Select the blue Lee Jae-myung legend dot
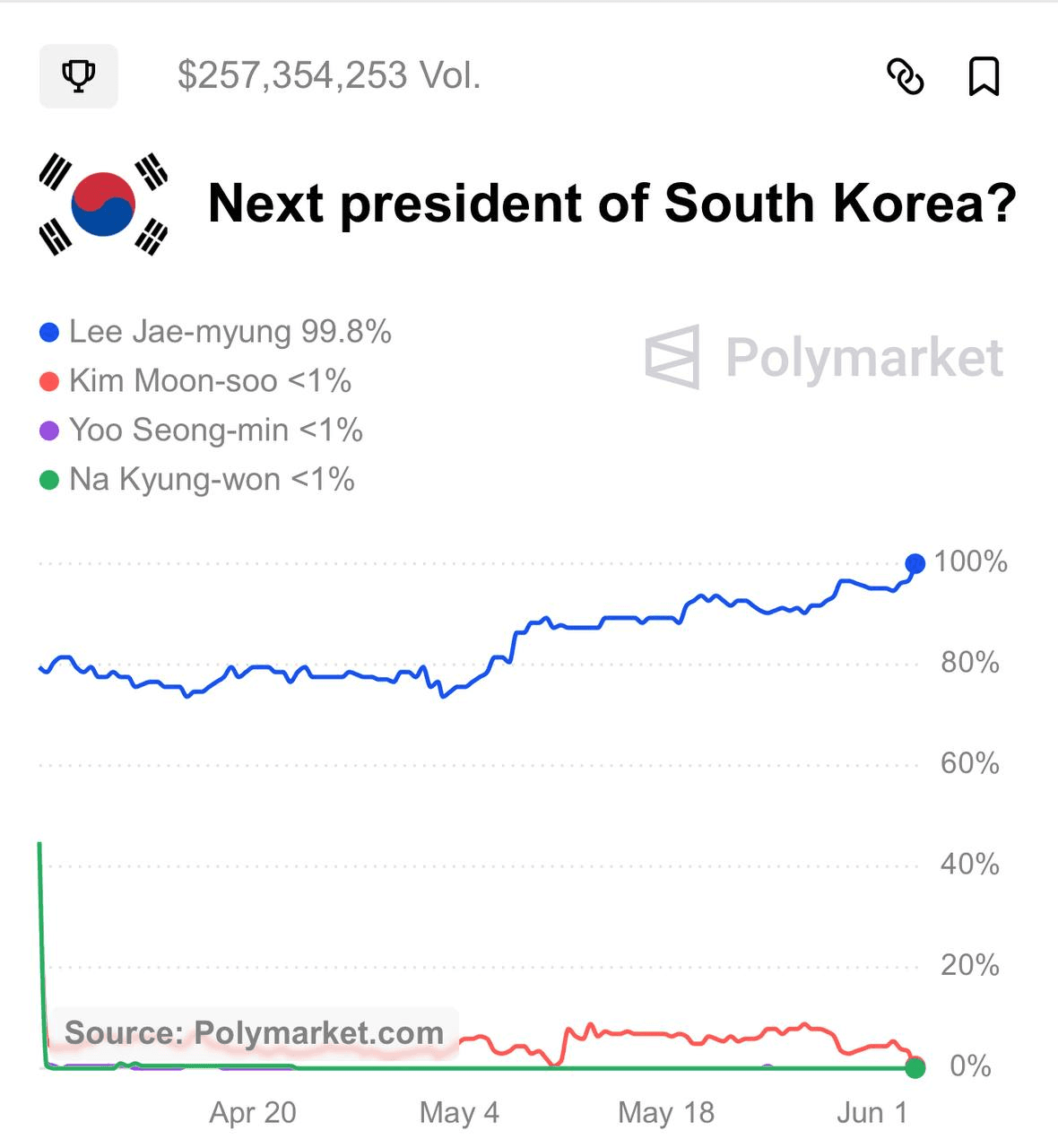The image size is (1058, 1148). pyautogui.click(x=49, y=333)
